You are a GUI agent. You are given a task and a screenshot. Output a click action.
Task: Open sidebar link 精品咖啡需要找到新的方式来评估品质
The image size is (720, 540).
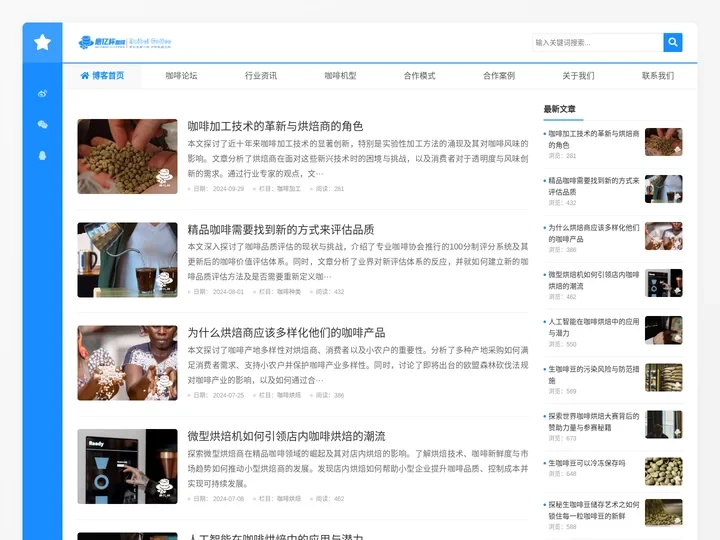tap(594, 186)
